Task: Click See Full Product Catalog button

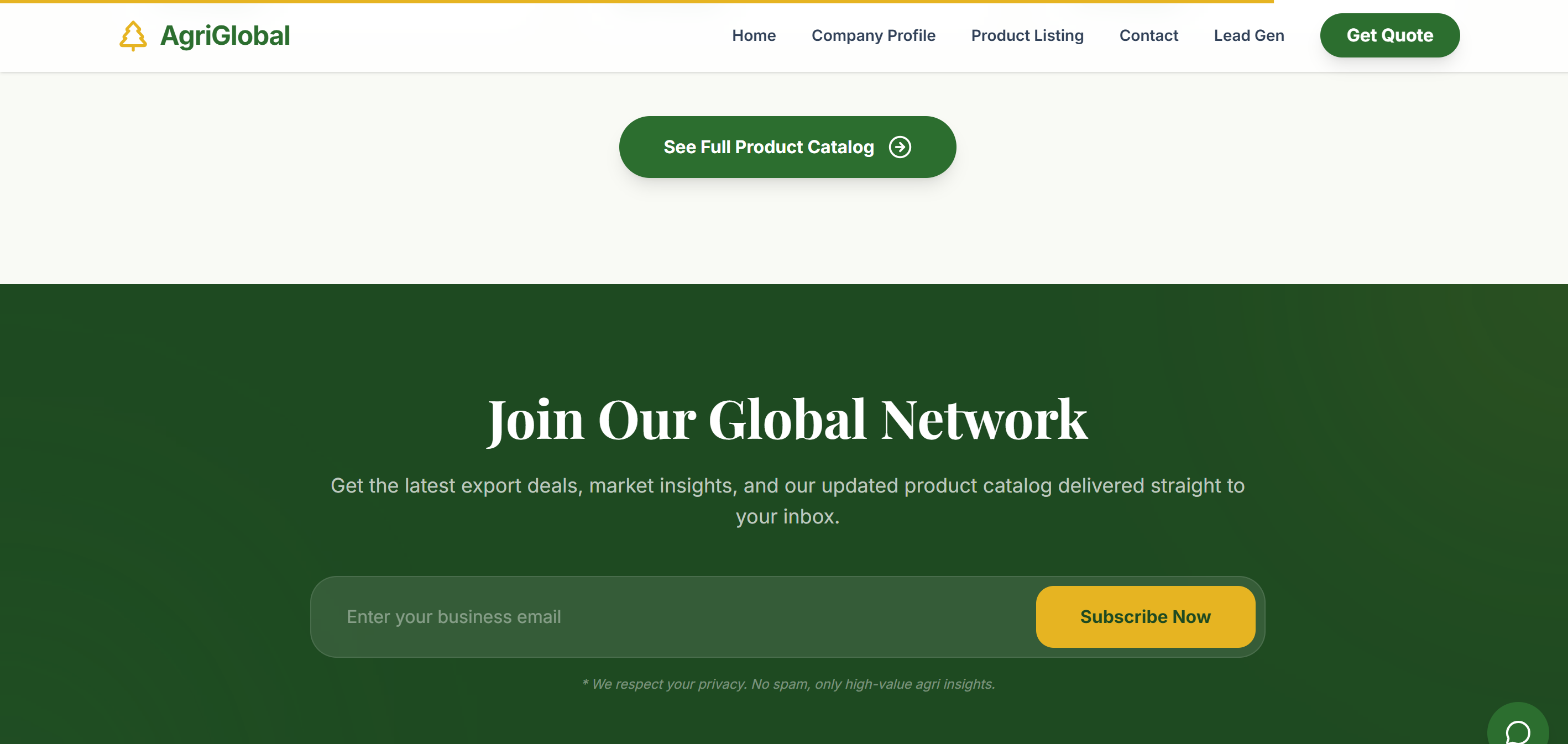Action: pyautogui.click(x=787, y=146)
